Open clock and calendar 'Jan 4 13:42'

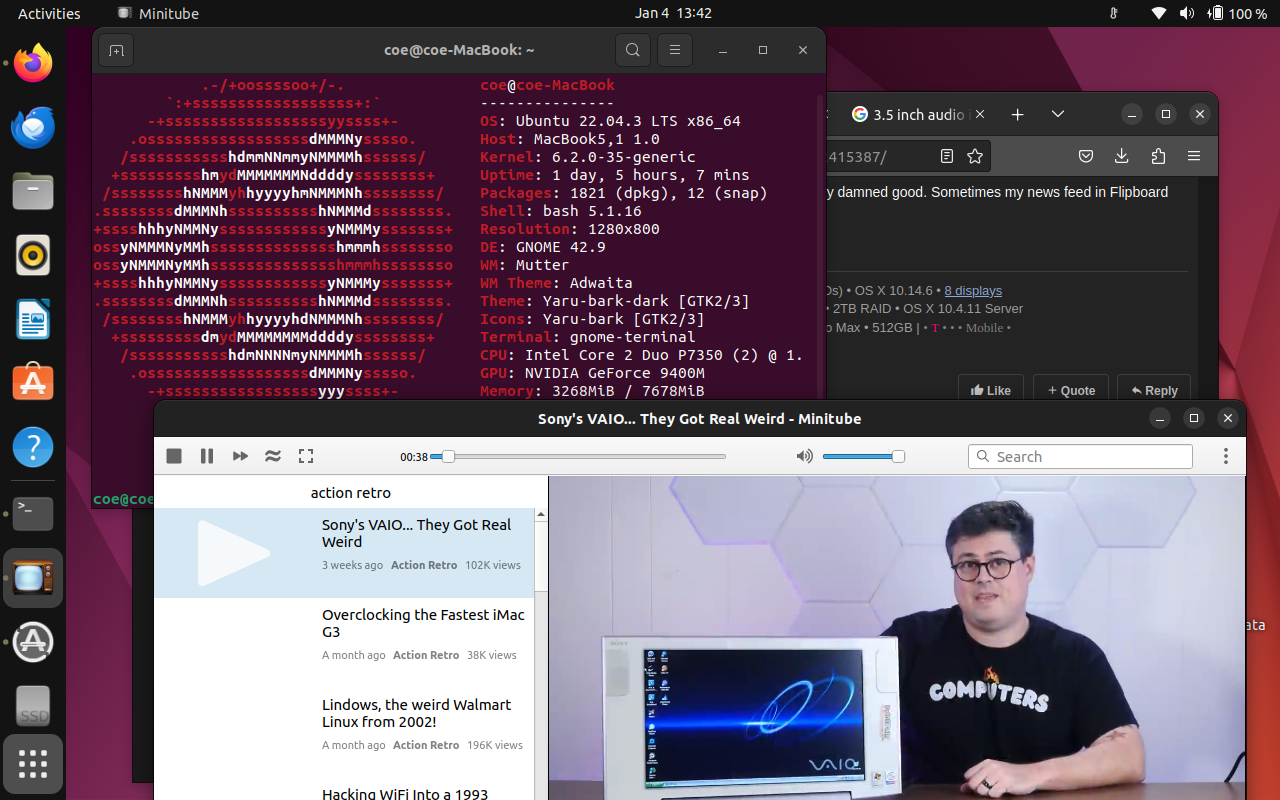(x=673, y=13)
